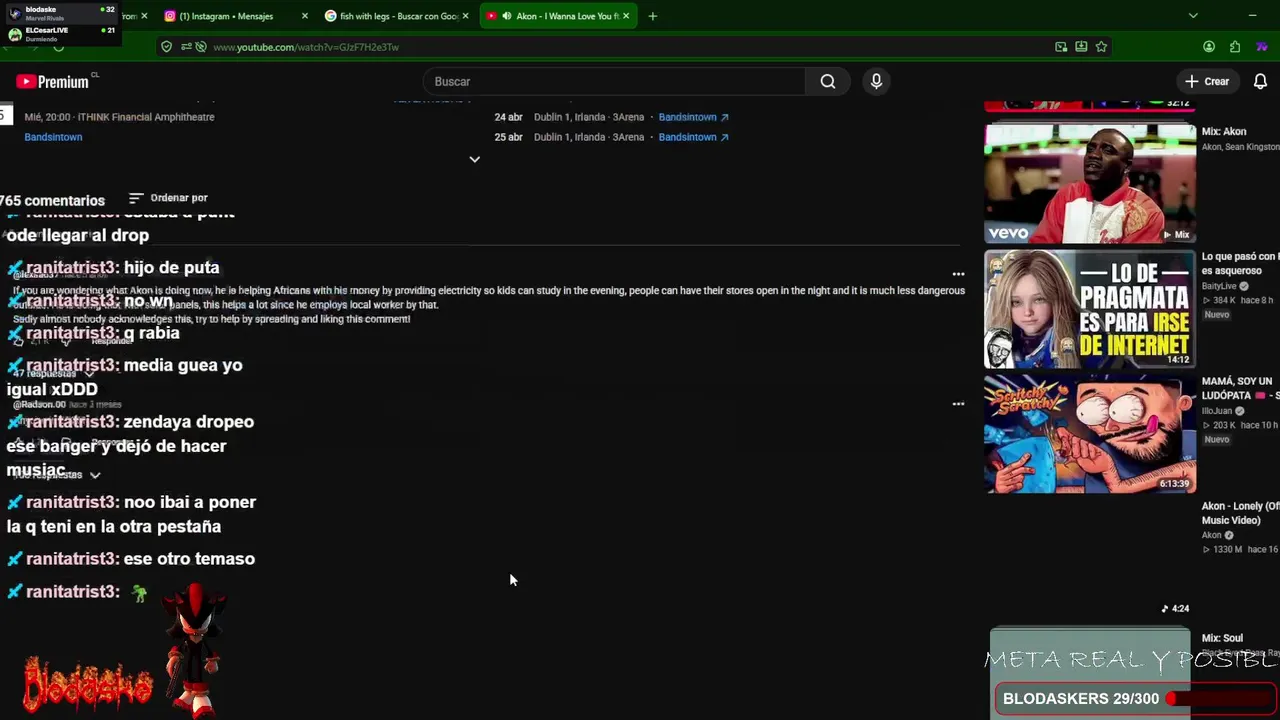Open Bandsintown link for 24 abr Dublin
The image size is (1280, 720).
(693, 117)
